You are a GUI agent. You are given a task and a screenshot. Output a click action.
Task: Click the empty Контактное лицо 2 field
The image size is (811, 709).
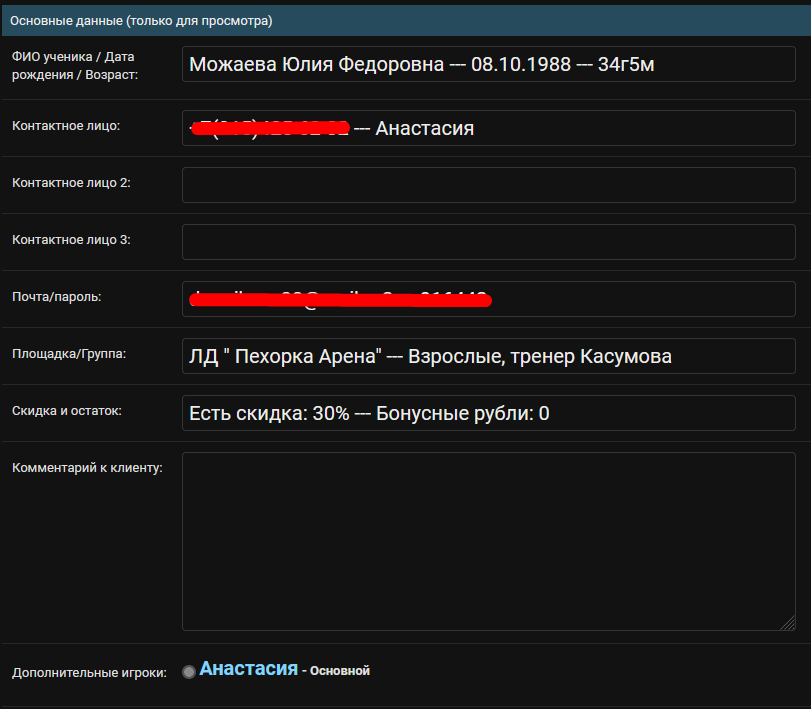click(488, 185)
